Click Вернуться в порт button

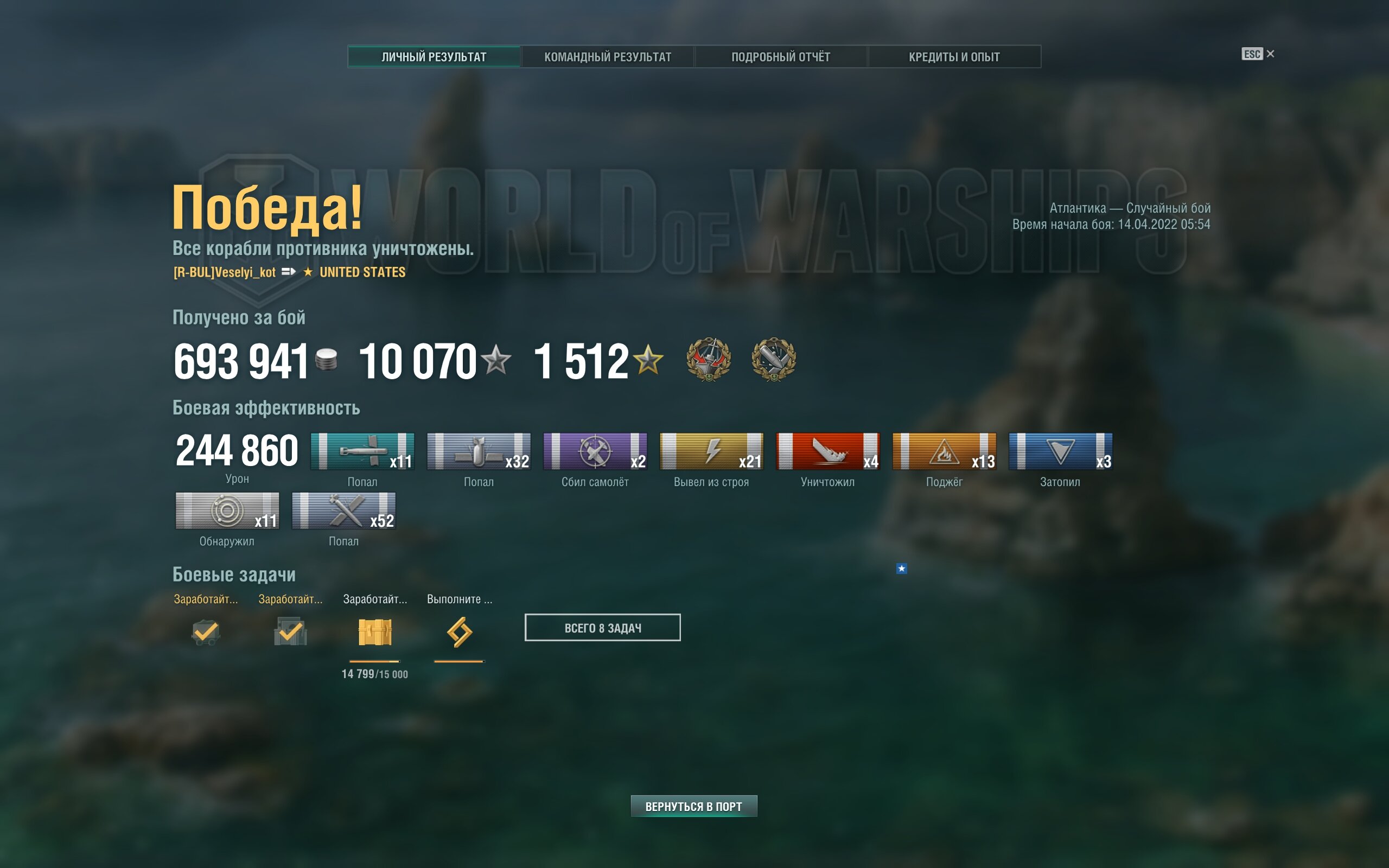pyautogui.click(x=694, y=806)
